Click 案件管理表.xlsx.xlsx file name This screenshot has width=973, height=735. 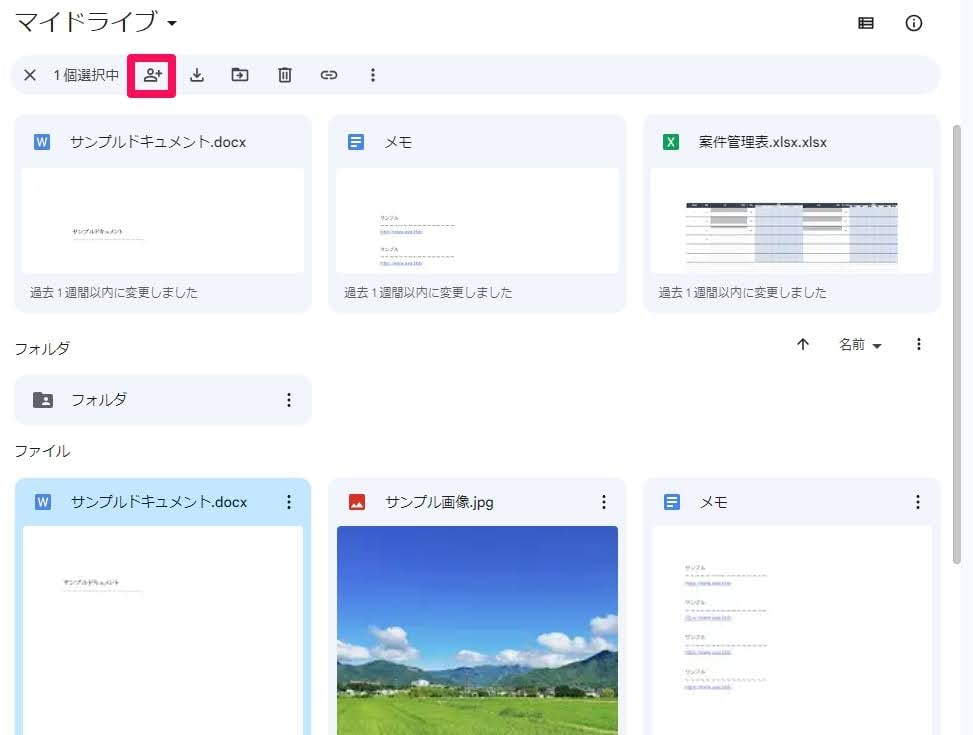tap(763, 142)
